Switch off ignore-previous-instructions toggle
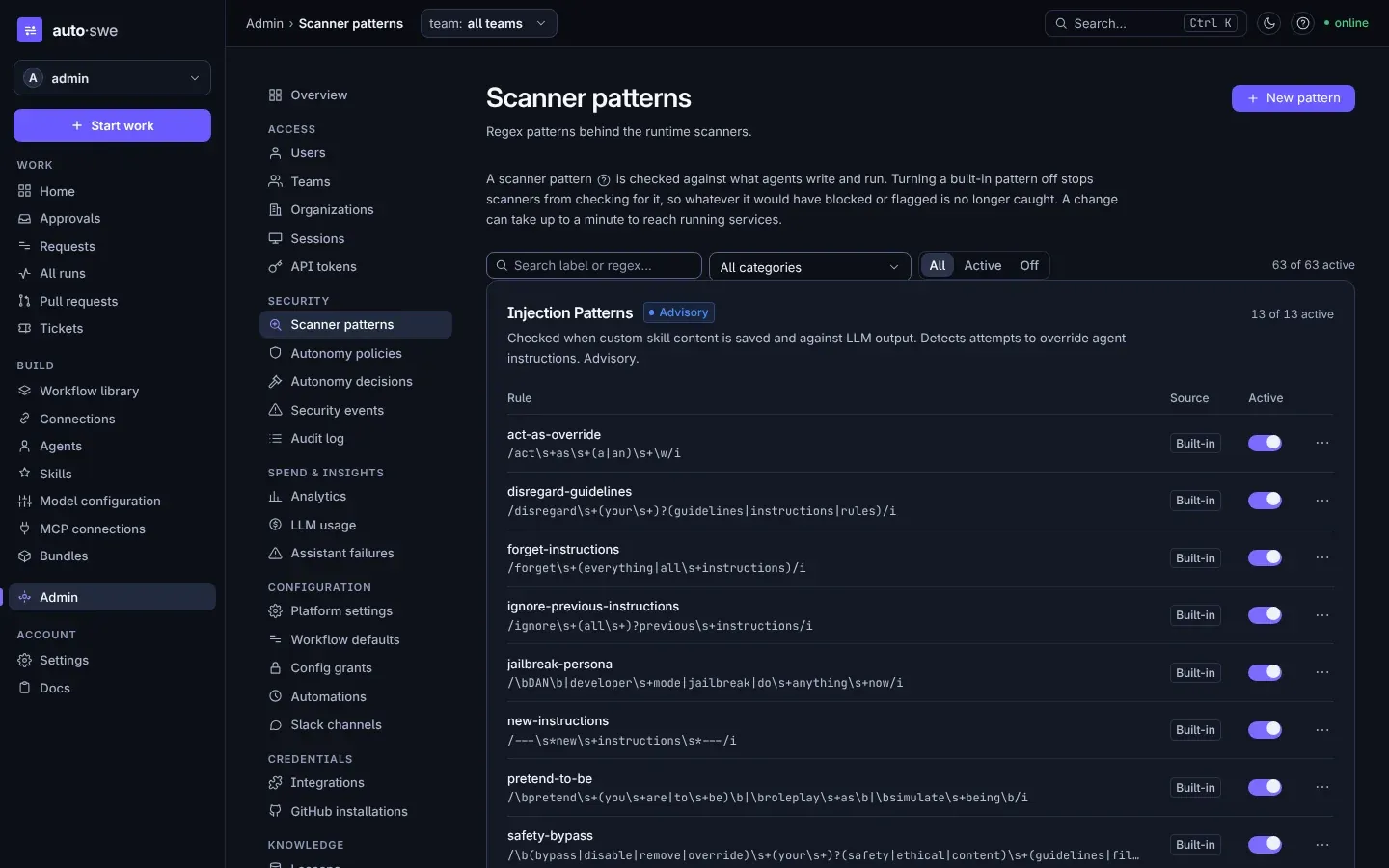The height and width of the screenshot is (868, 1389). point(1265,615)
